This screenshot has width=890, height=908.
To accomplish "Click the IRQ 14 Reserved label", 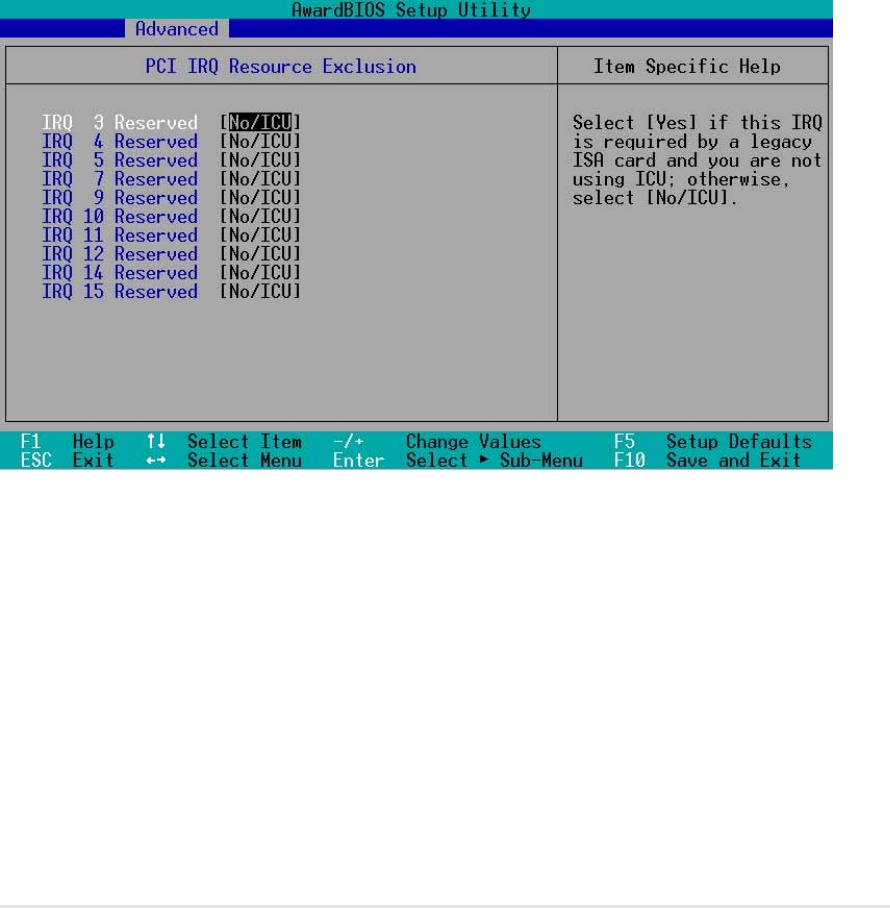I will 120,273.
